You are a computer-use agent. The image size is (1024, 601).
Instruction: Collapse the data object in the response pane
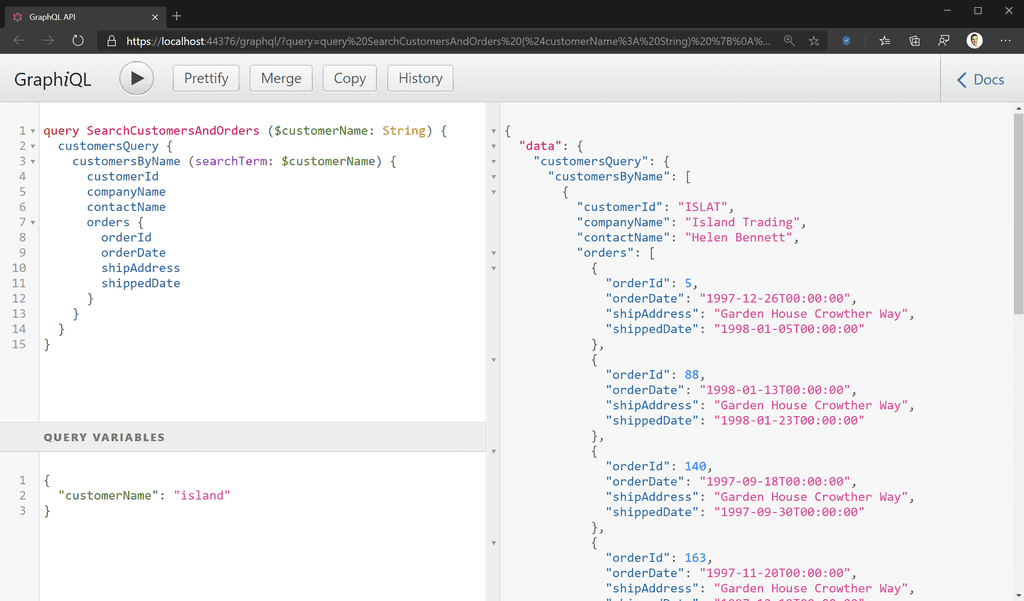tap(493, 145)
